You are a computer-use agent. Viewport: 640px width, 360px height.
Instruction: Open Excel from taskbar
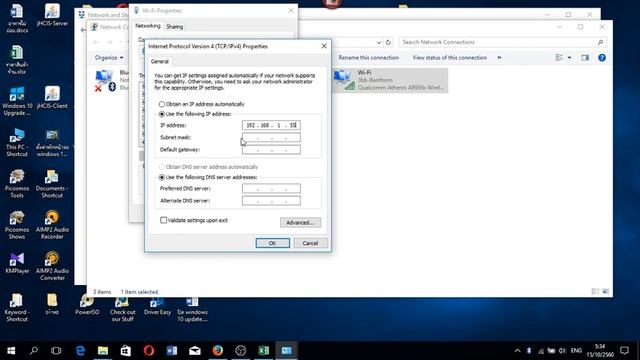[x=264, y=350]
